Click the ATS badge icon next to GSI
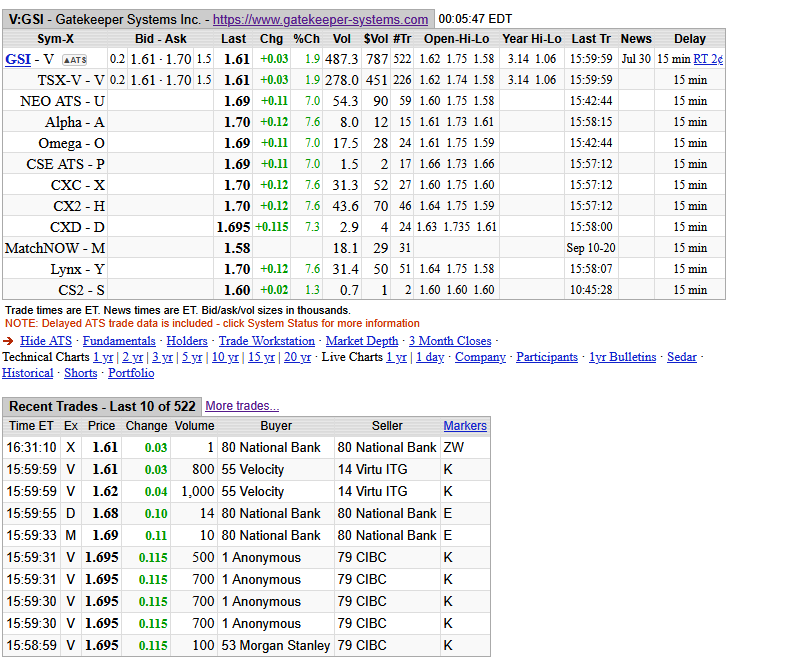 [75, 59]
